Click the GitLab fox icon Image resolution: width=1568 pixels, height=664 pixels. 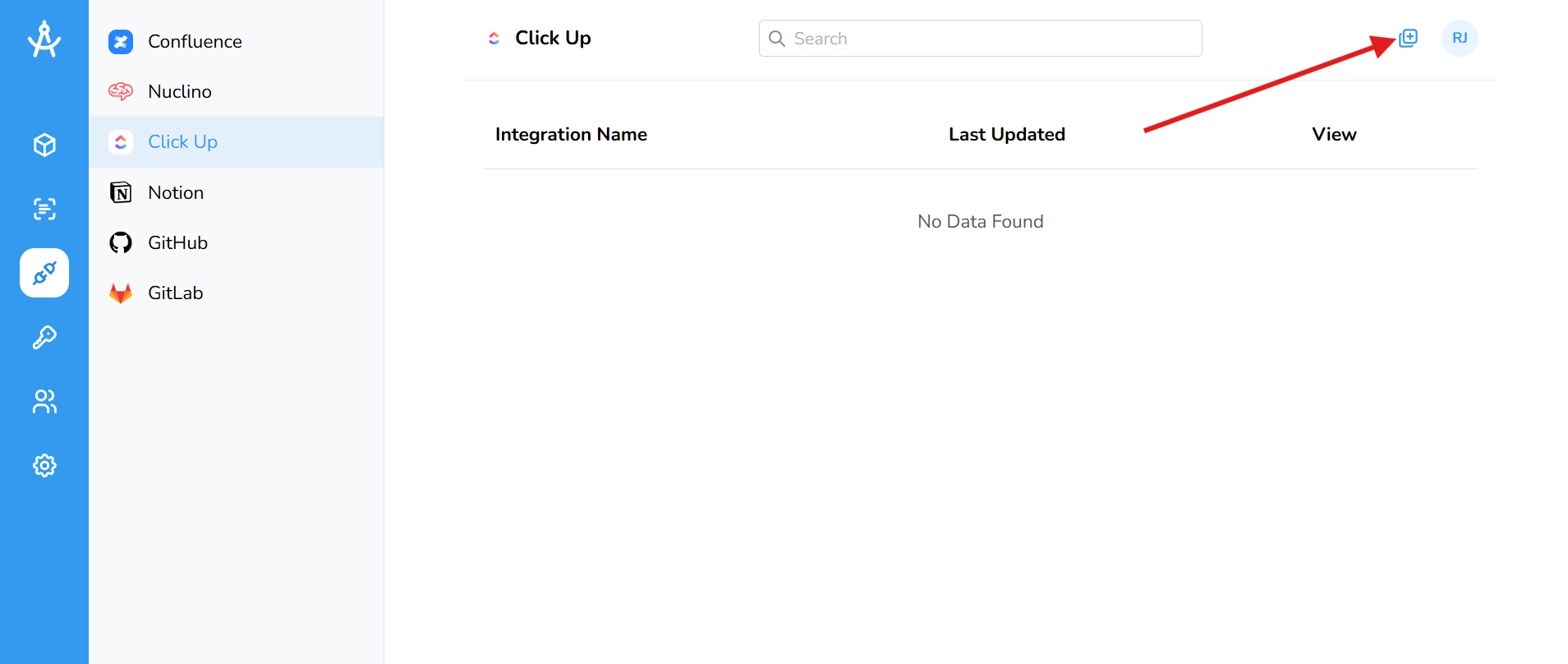pyautogui.click(x=120, y=292)
